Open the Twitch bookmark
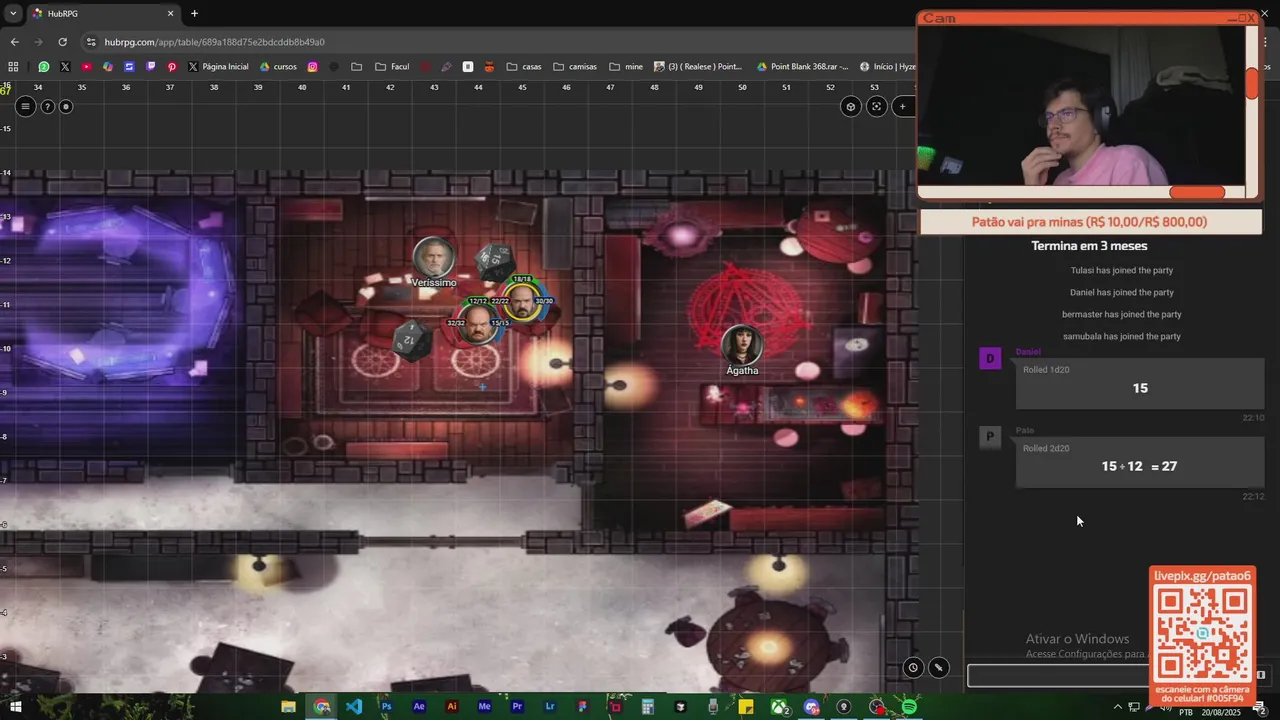Viewport: 1280px width, 720px height. point(151,67)
